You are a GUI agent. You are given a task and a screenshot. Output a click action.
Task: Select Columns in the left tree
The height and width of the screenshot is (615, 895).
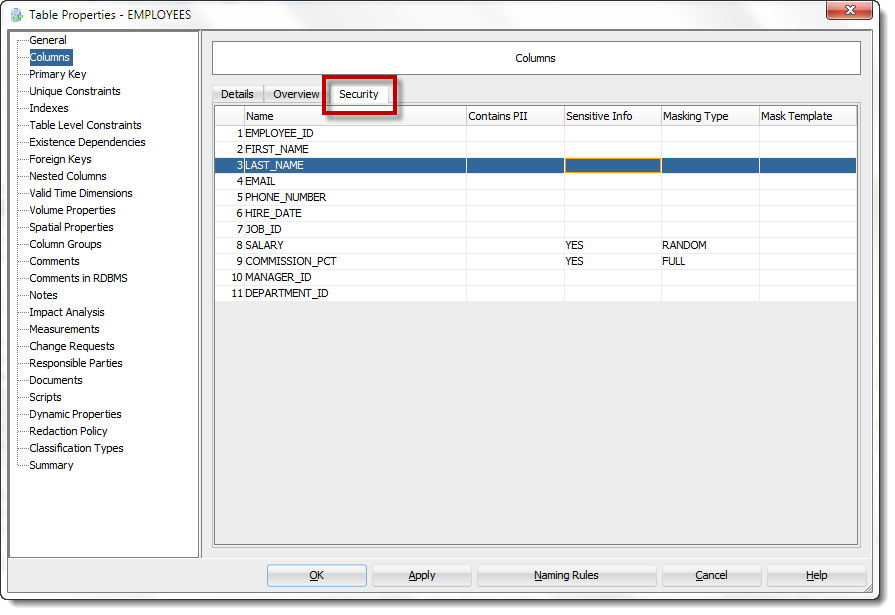tap(50, 57)
